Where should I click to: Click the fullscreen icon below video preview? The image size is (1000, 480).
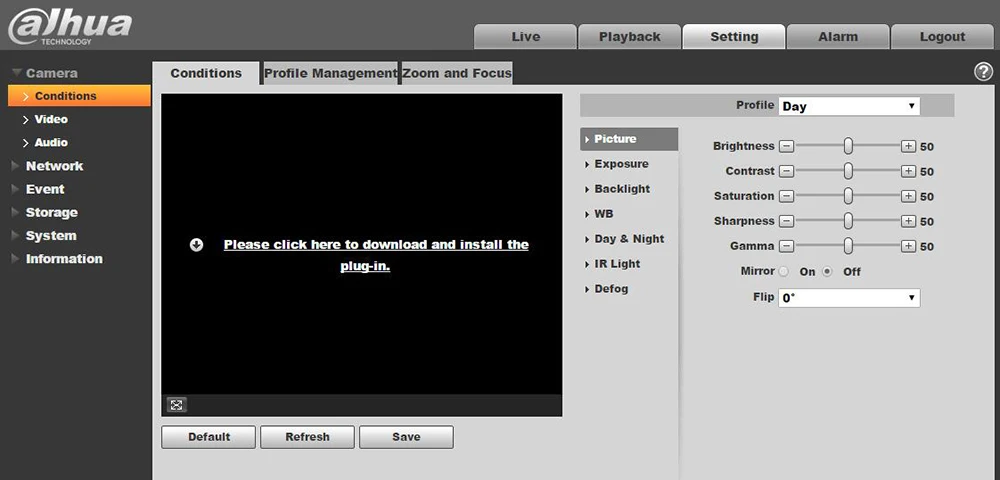pos(177,405)
